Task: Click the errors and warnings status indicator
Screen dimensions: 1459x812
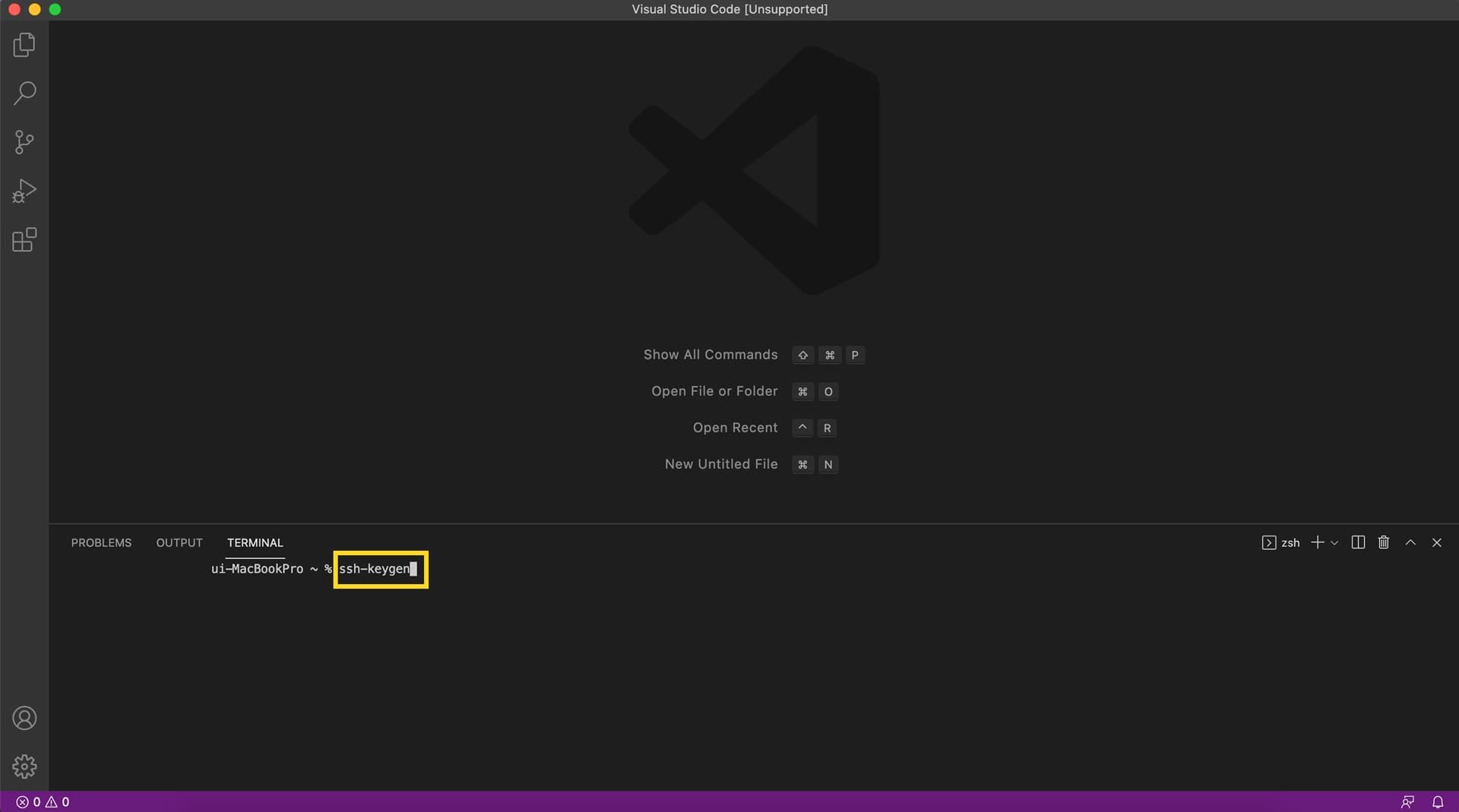Action: (42, 801)
